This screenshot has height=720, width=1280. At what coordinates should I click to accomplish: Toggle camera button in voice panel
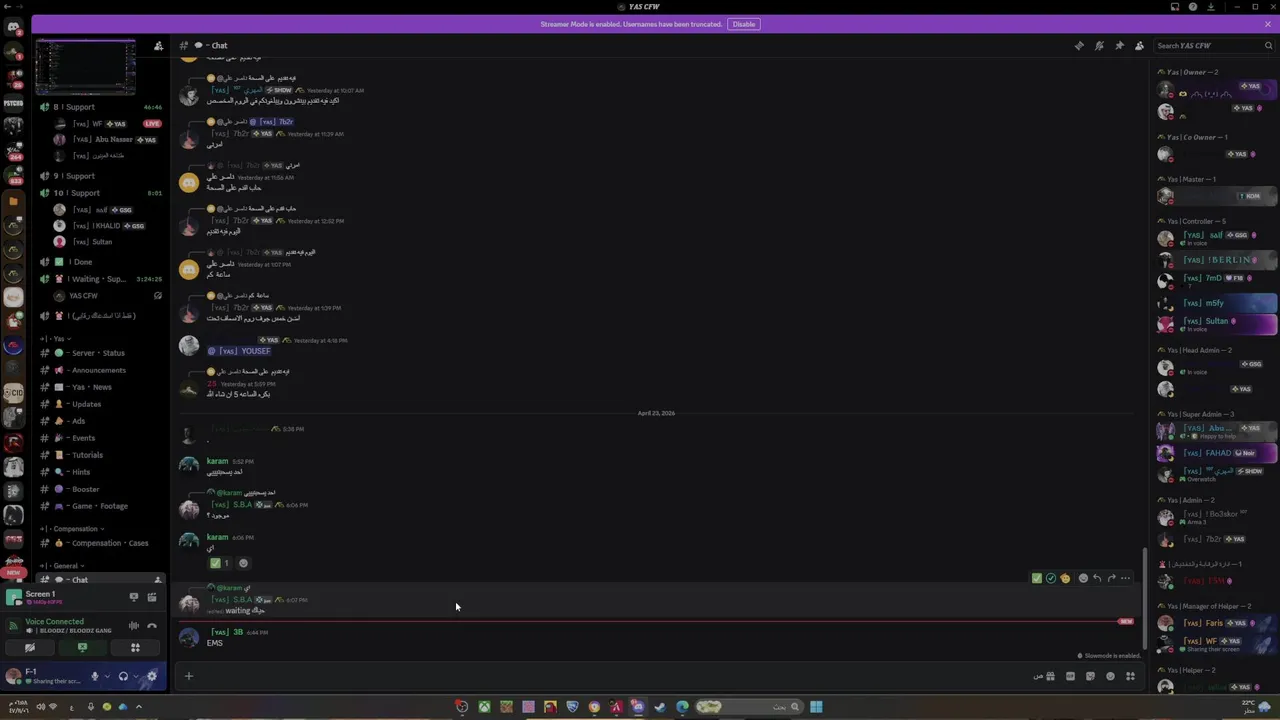click(x=29, y=647)
